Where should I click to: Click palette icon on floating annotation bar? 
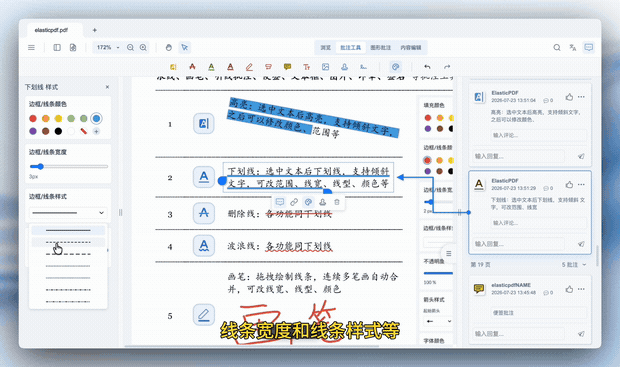pos(308,202)
